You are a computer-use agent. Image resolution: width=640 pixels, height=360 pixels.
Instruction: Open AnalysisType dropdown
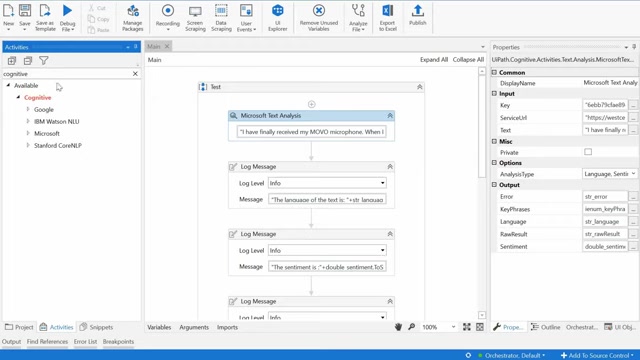point(633,174)
